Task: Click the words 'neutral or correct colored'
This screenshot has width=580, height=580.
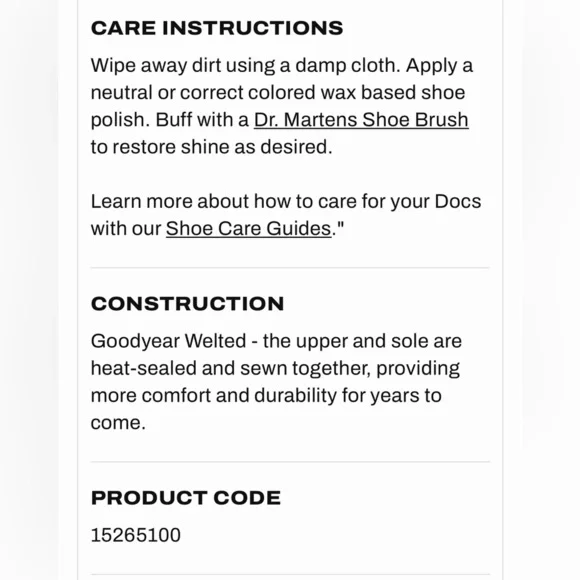Action: (x=203, y=92)
